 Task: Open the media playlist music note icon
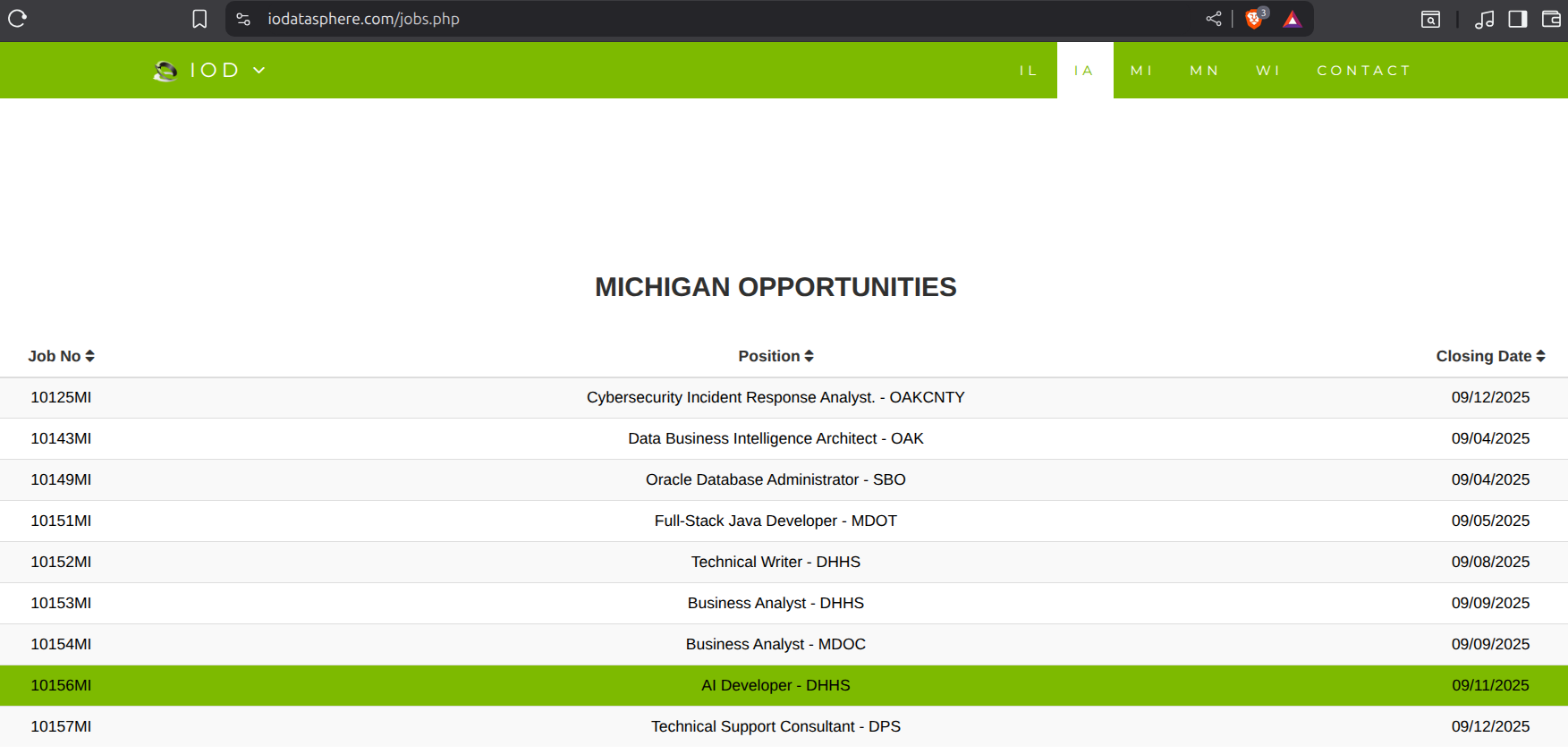[x=1485, y=19]
